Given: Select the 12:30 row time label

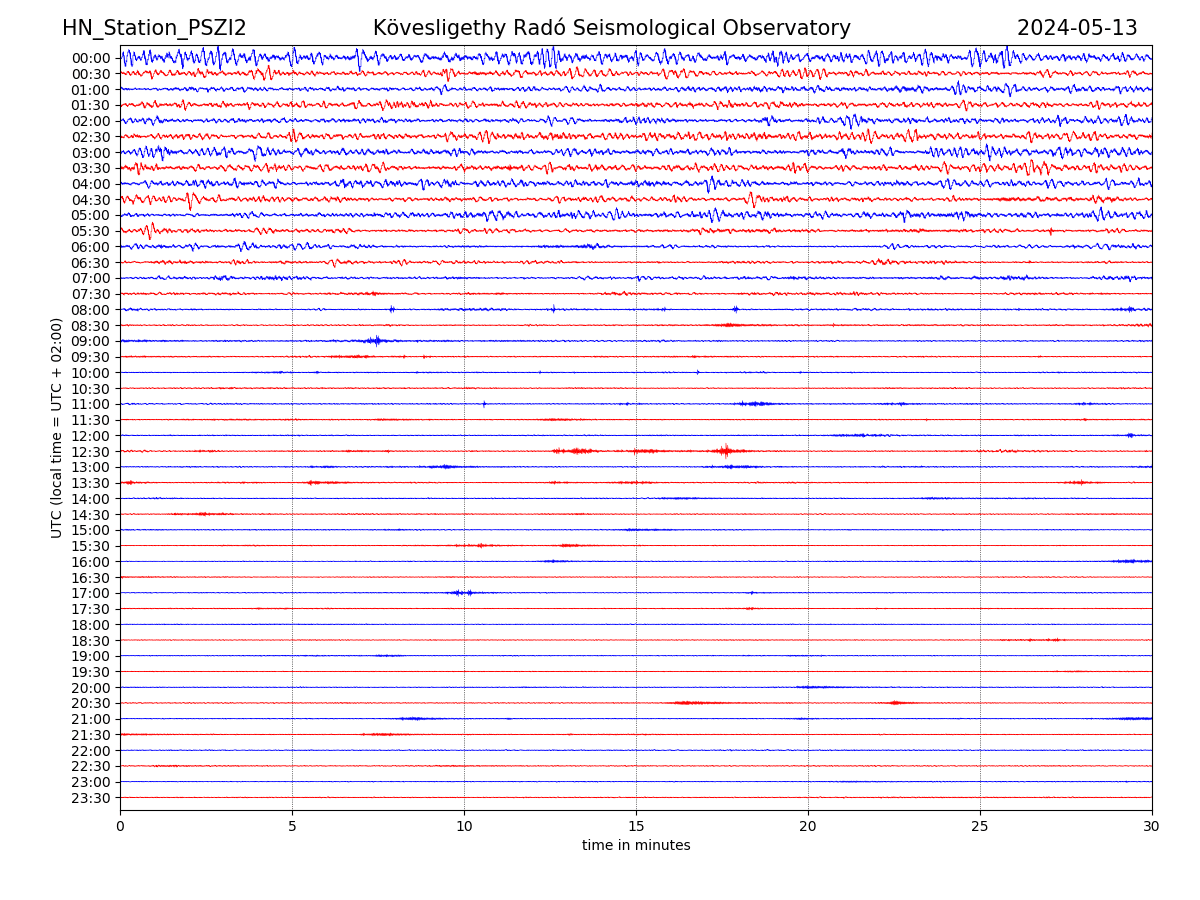Looking at the screenshot, I should coord(91,452).
